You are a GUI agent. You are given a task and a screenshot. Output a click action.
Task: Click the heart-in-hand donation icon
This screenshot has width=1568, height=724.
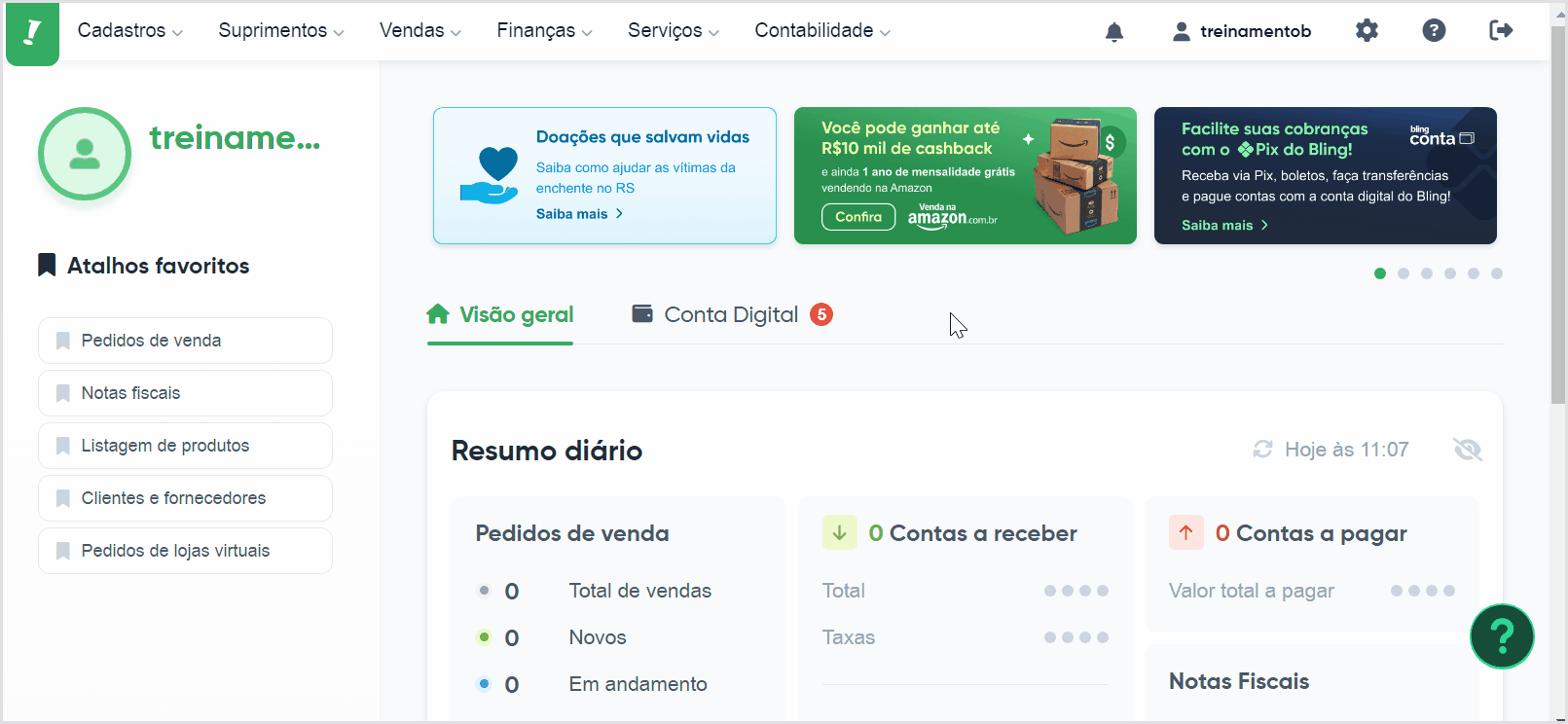490,175
